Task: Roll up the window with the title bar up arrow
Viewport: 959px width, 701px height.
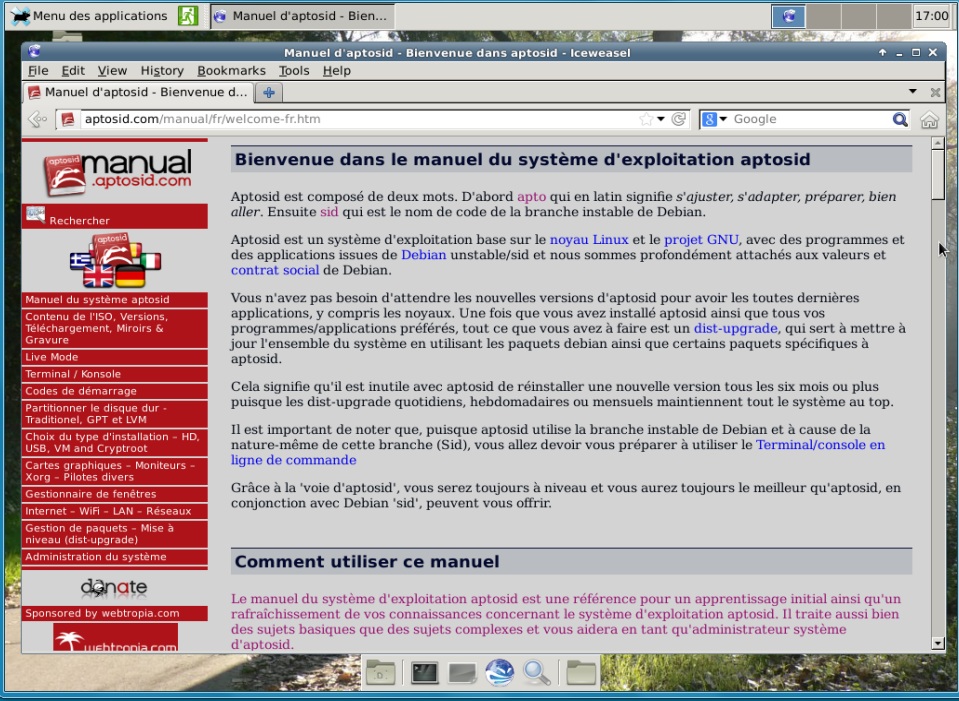Action: (x=882, y=53)
